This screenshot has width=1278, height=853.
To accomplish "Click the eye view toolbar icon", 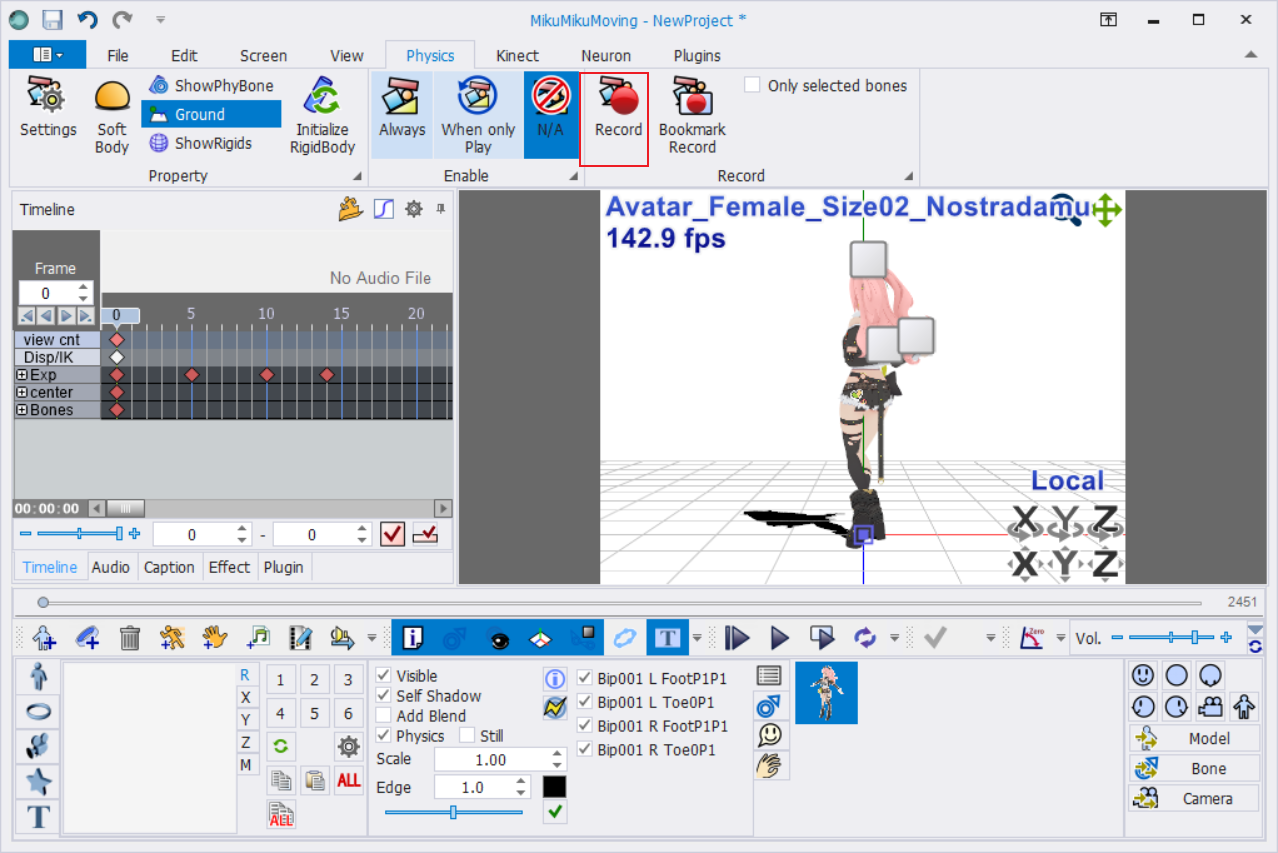I will coord(498,637).
